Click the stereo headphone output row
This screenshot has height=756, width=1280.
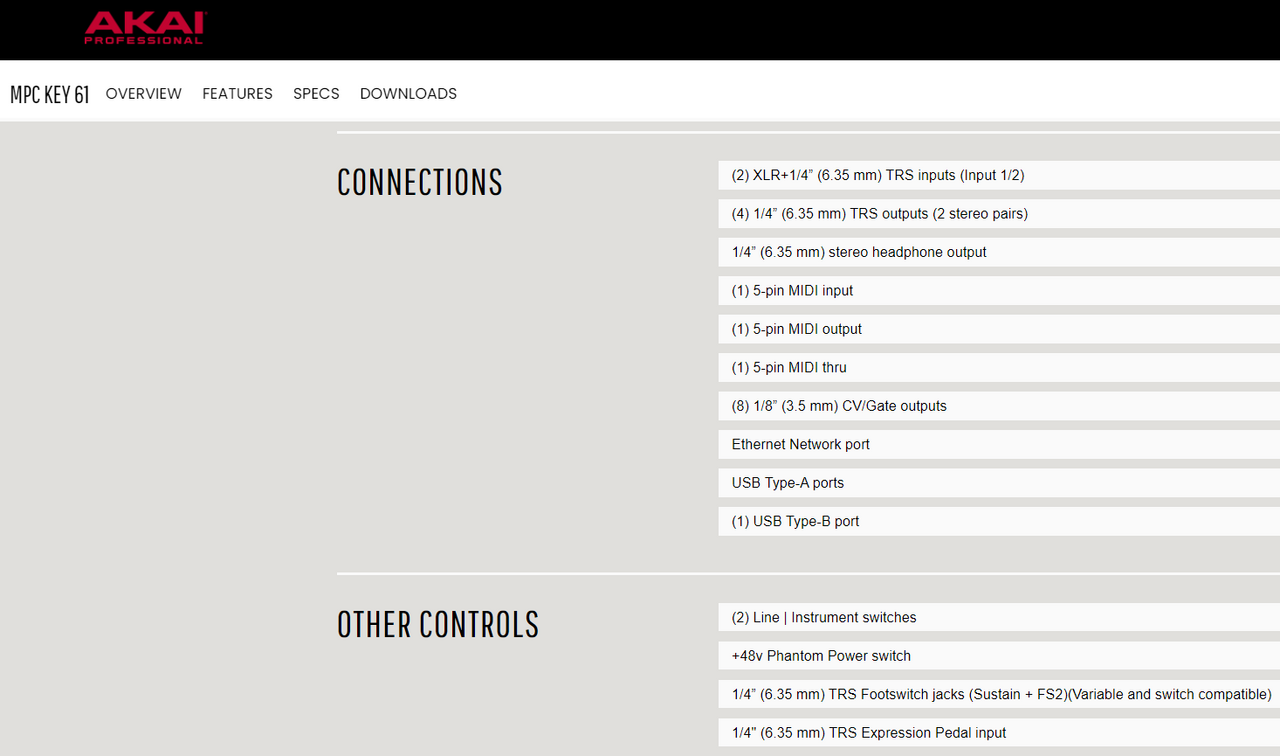tap(999, 252)
